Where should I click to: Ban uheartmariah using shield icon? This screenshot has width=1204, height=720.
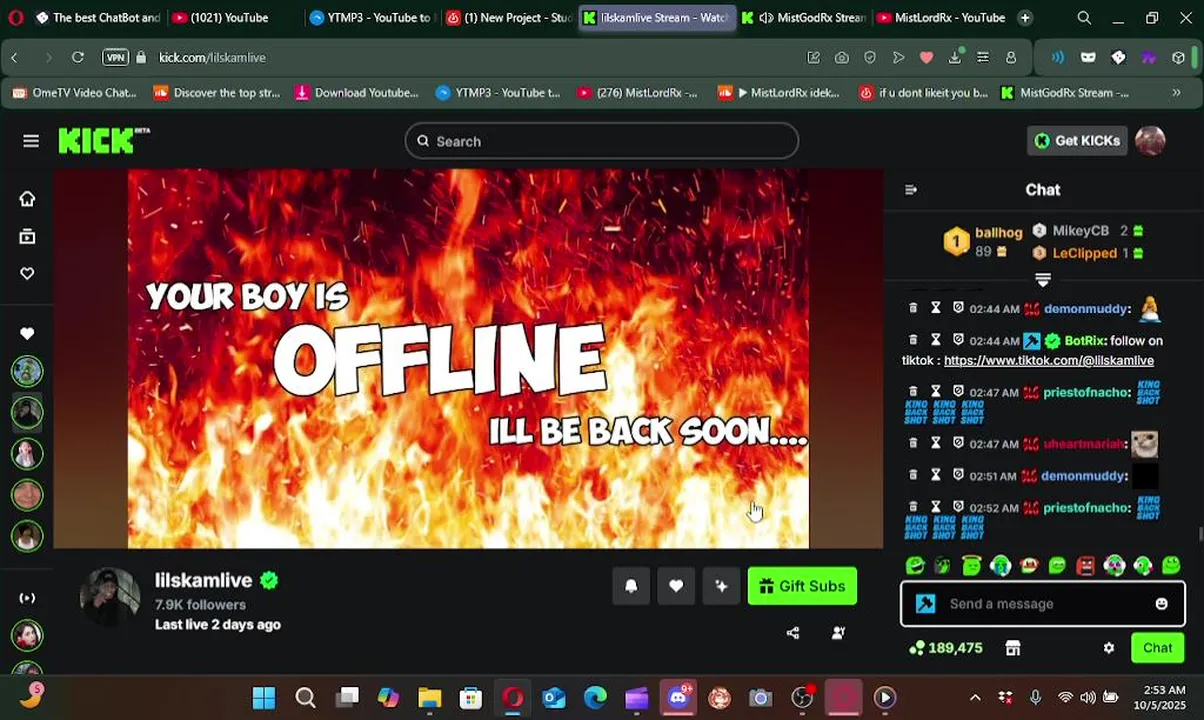pos(958,443)
